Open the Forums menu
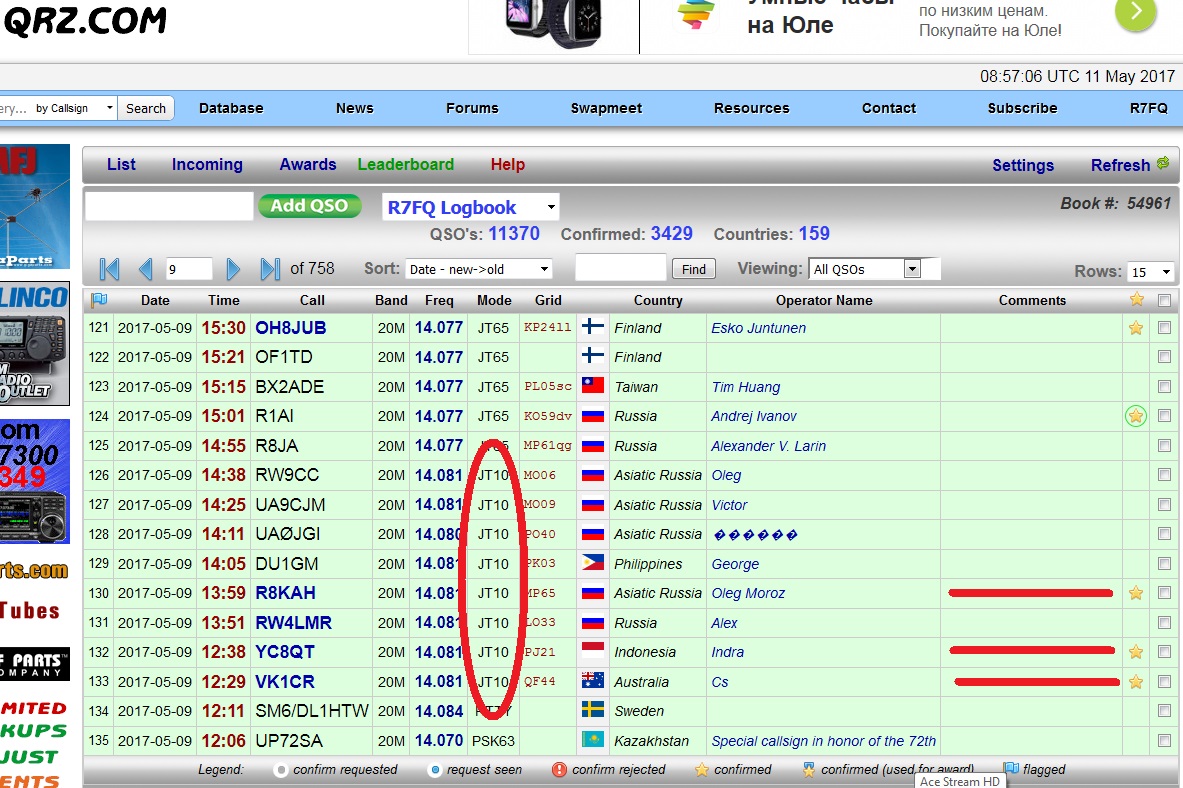This screenshot has width=1183, height=788. click(472, 108)
